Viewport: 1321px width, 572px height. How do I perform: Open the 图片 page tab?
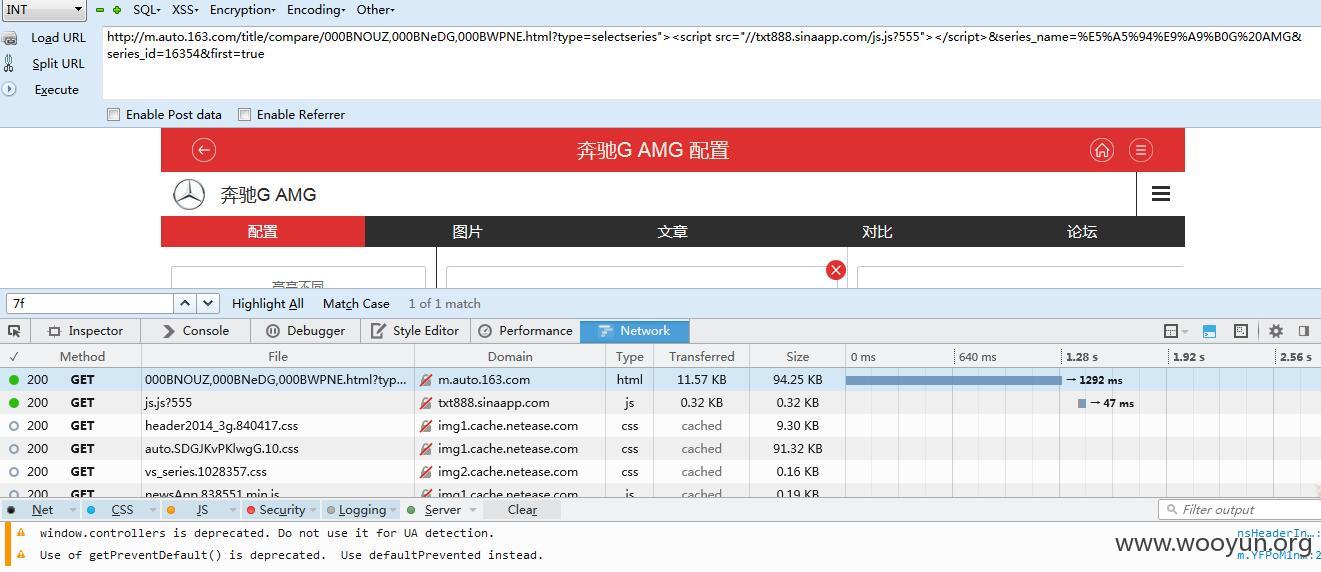coord(467,232)
